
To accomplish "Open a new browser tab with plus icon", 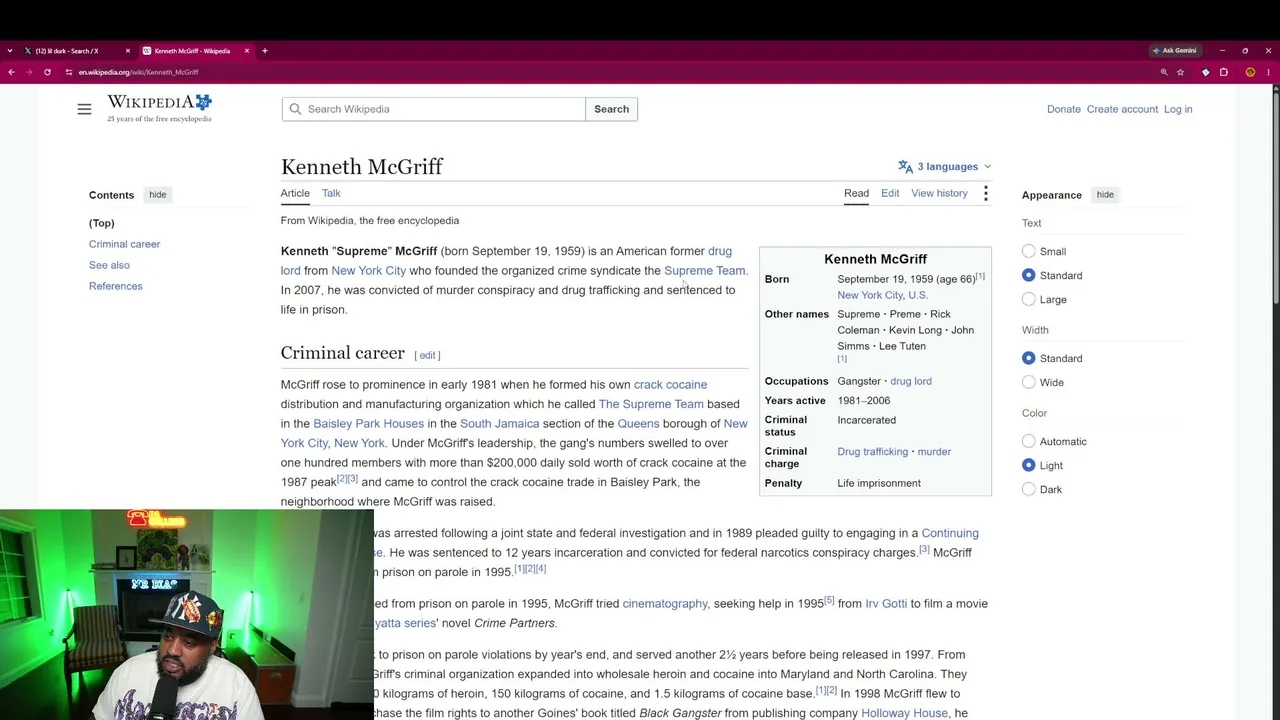I will click(265, 51).
